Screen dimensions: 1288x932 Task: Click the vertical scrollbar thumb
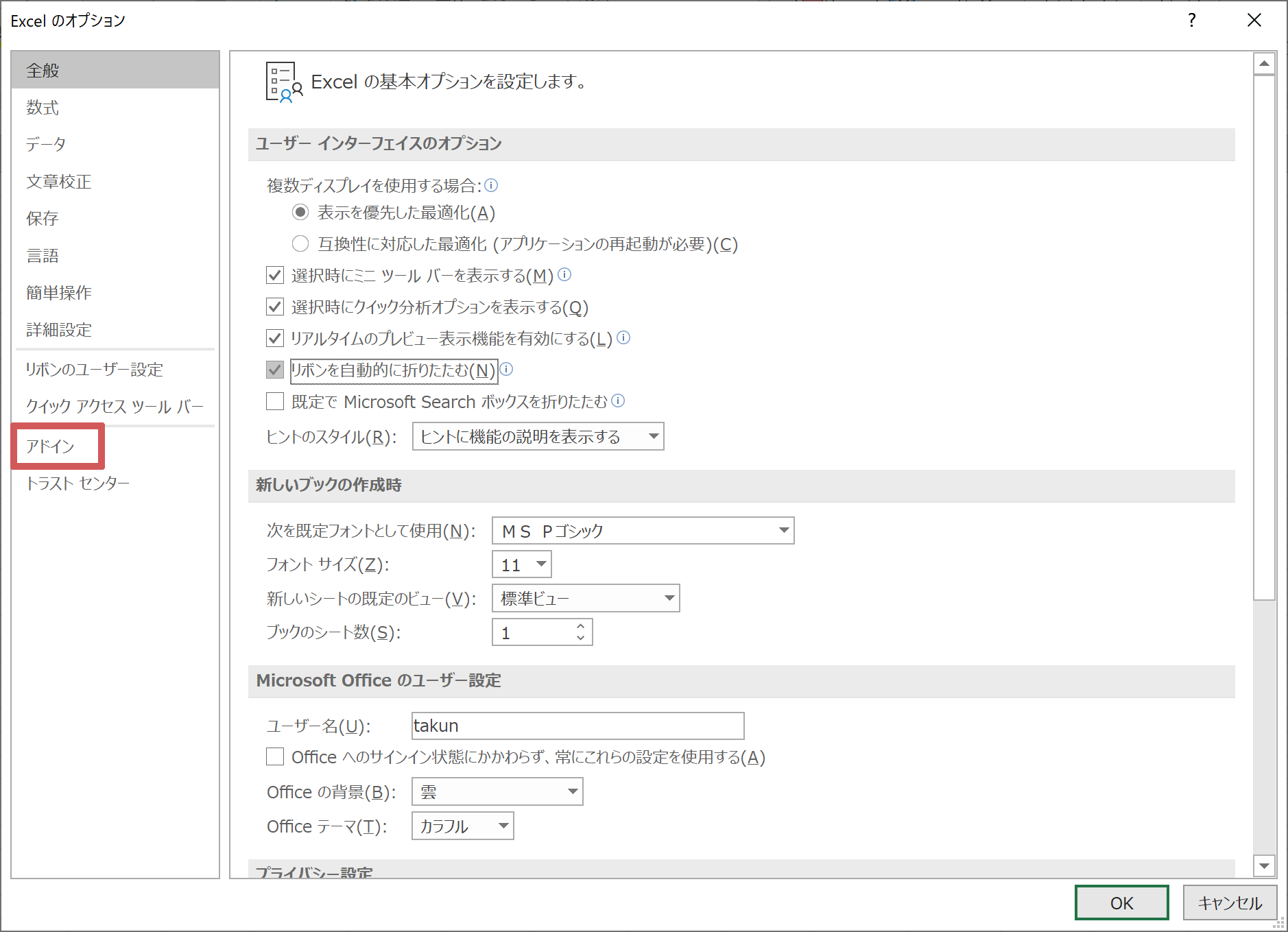coord(1263,336)
